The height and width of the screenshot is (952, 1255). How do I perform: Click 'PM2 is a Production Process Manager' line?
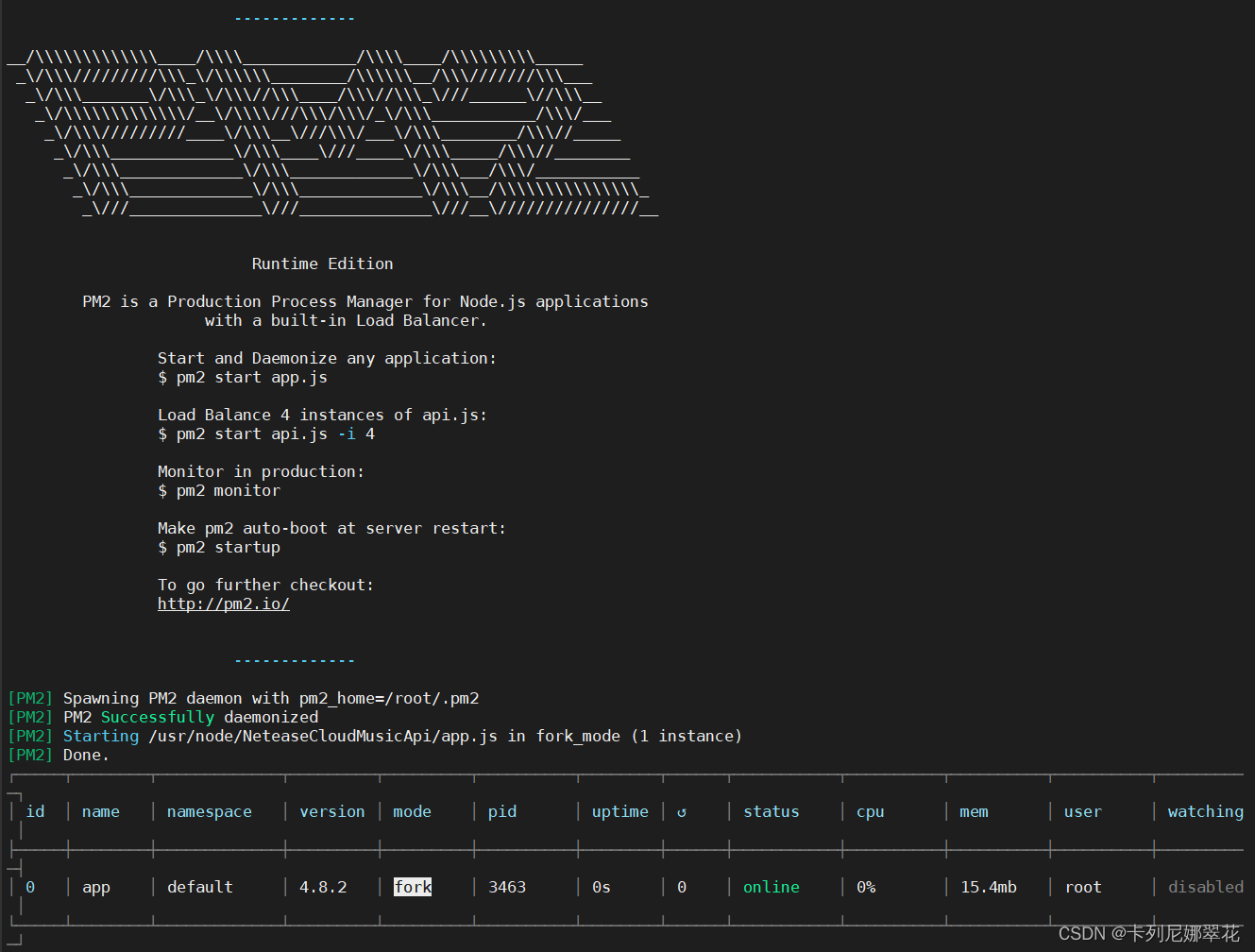(x=365, y=302)
